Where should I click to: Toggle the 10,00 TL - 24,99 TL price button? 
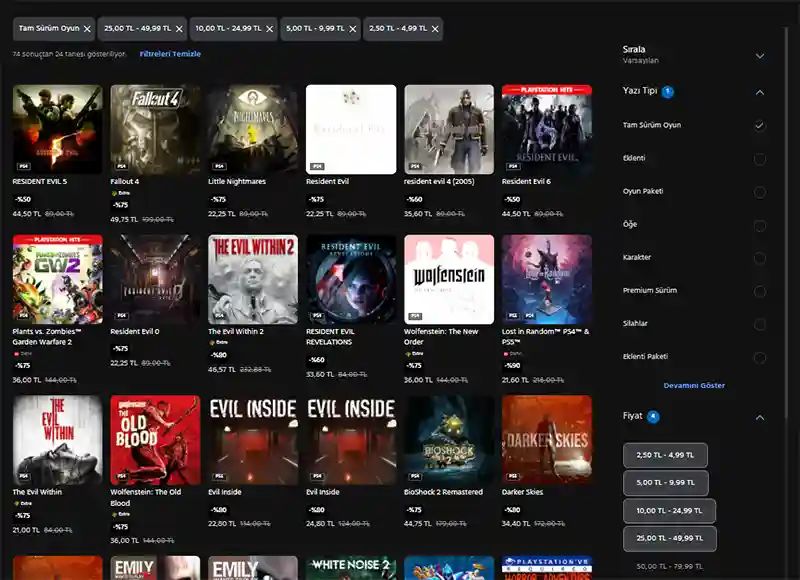(669, 511)
